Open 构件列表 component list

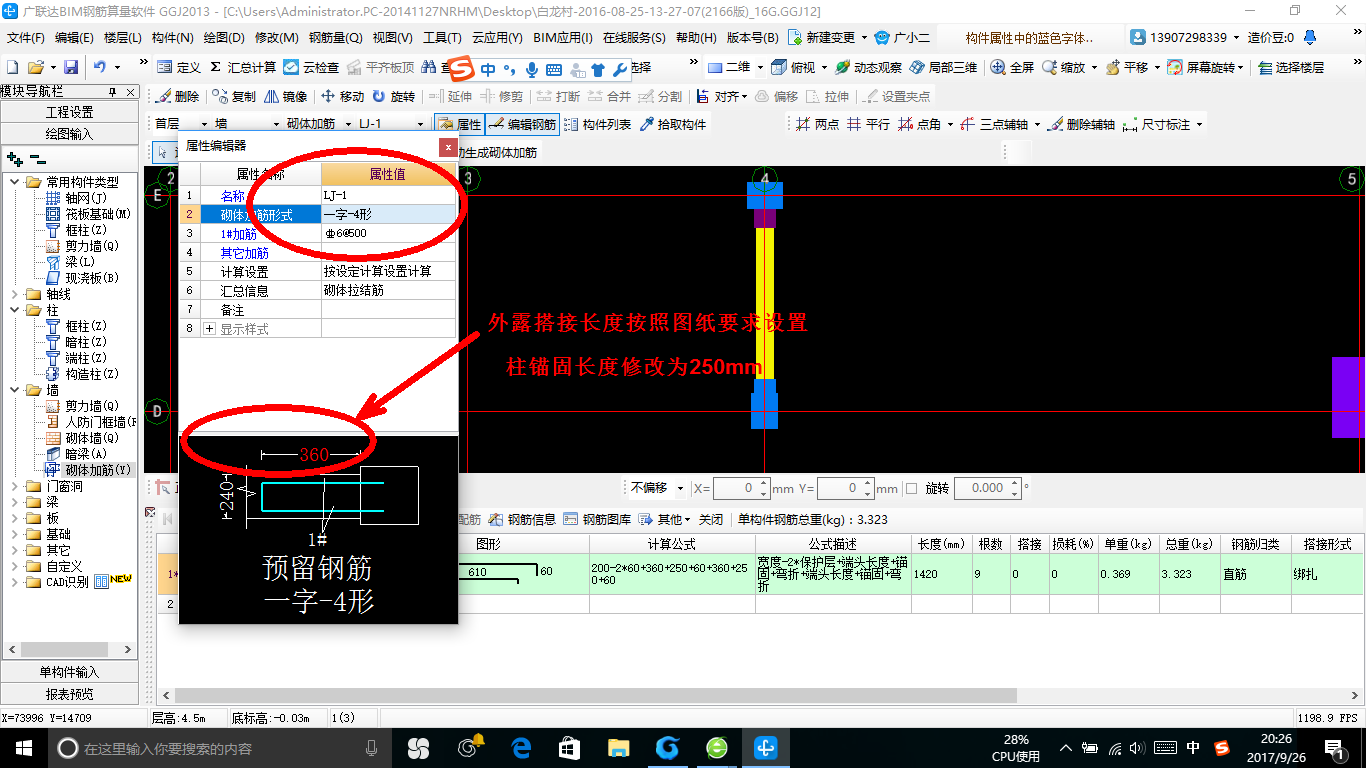598,124
